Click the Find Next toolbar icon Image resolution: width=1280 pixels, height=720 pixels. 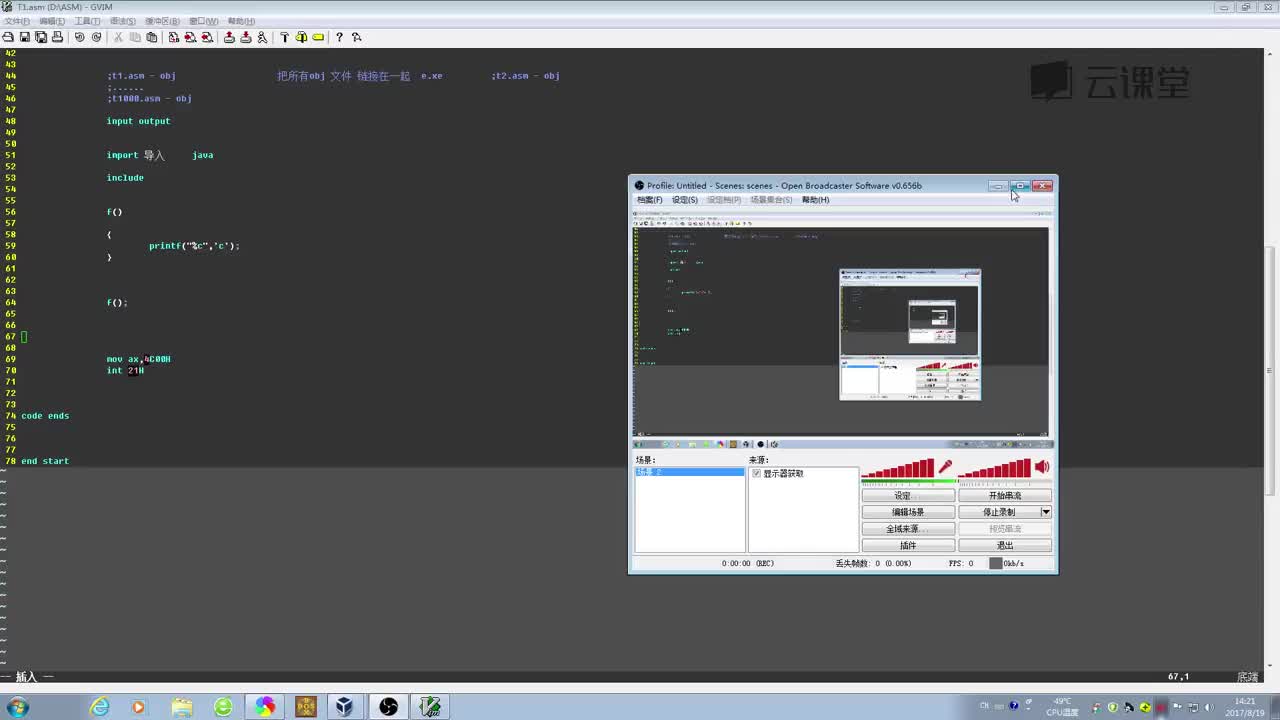[x=190, y=37]
